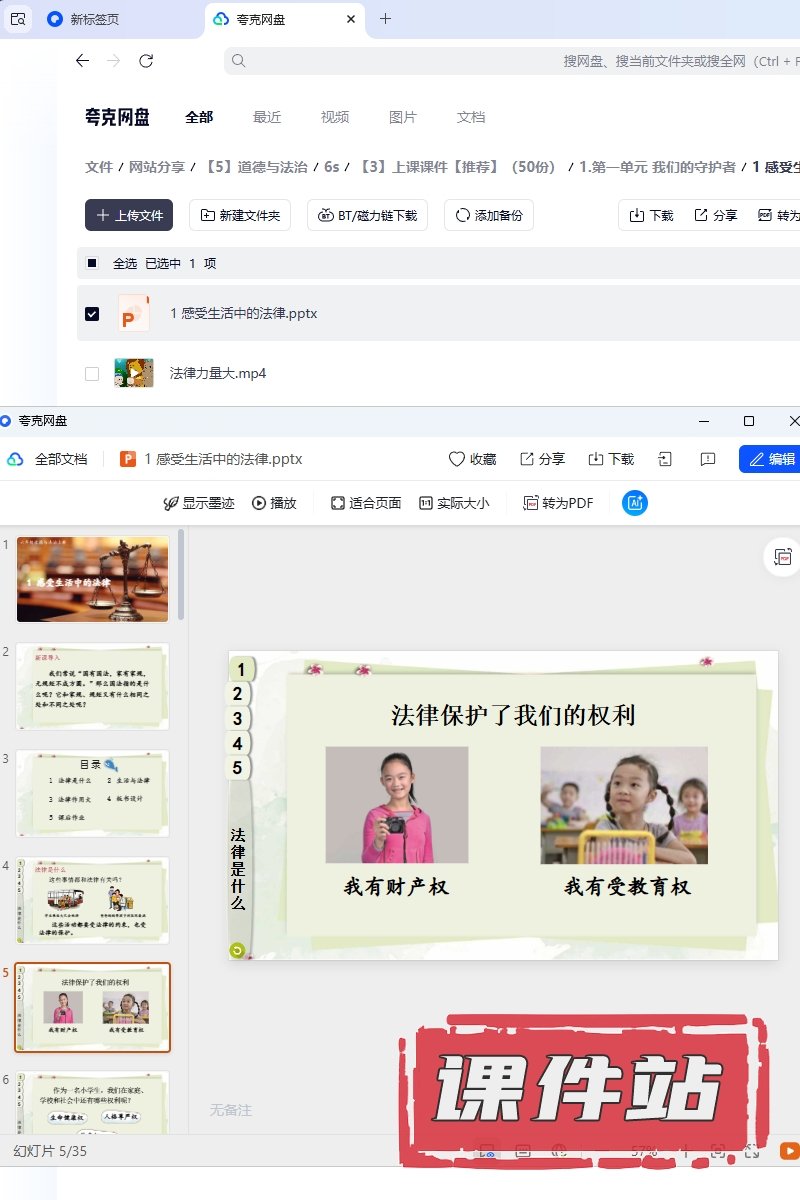Click the browser back arrow
The width and height of the screenshot is (800, 1200).
point(82,61)
